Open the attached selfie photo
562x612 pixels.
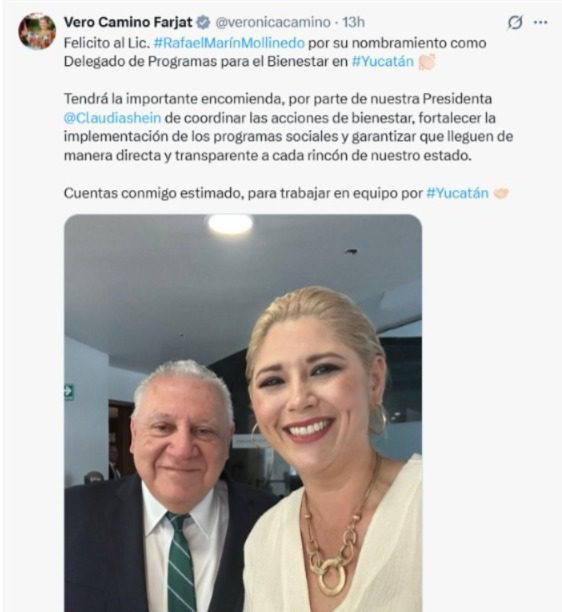[x=243, y=413]
